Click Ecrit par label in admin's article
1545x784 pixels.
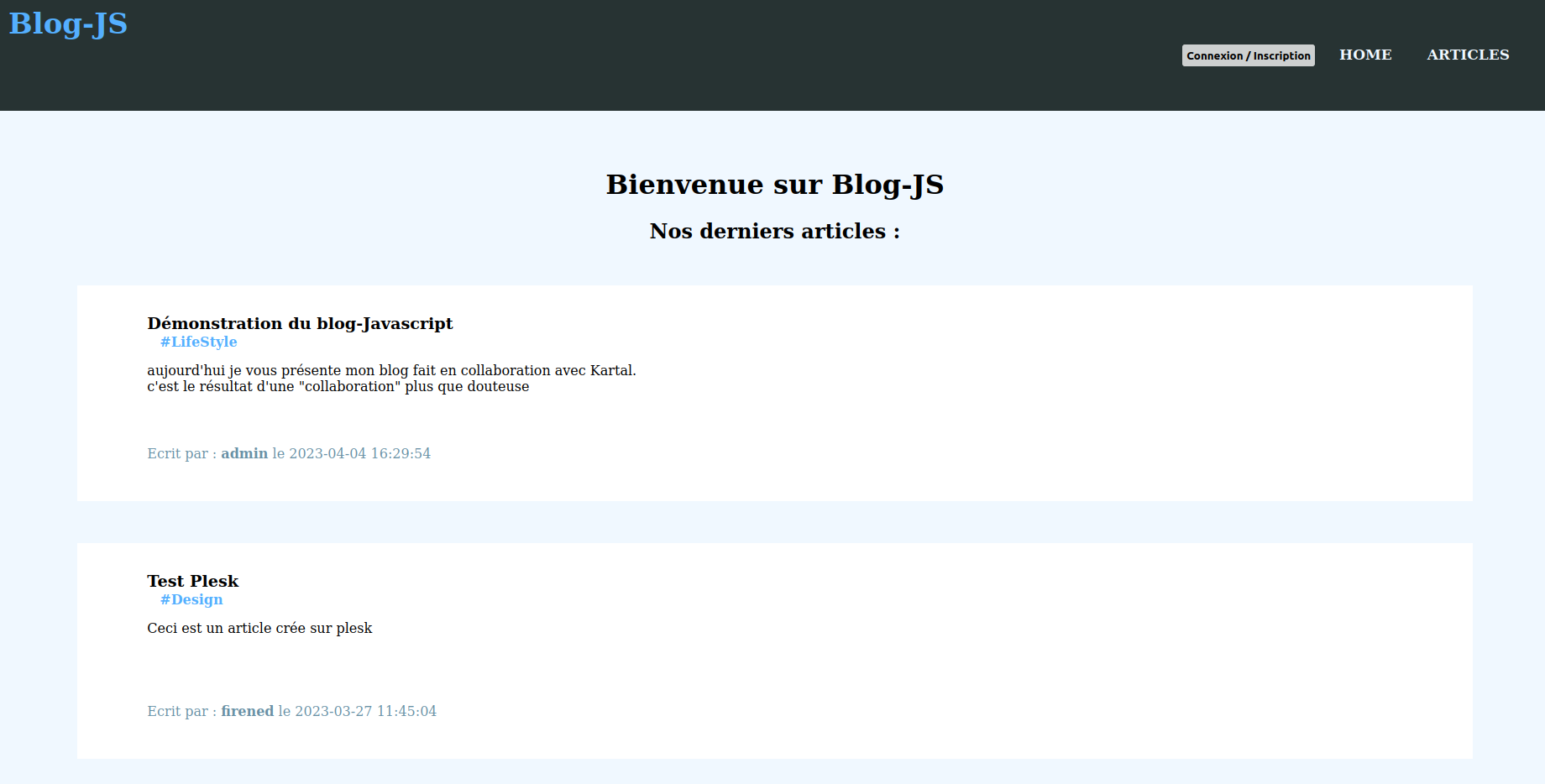[181, 453]
